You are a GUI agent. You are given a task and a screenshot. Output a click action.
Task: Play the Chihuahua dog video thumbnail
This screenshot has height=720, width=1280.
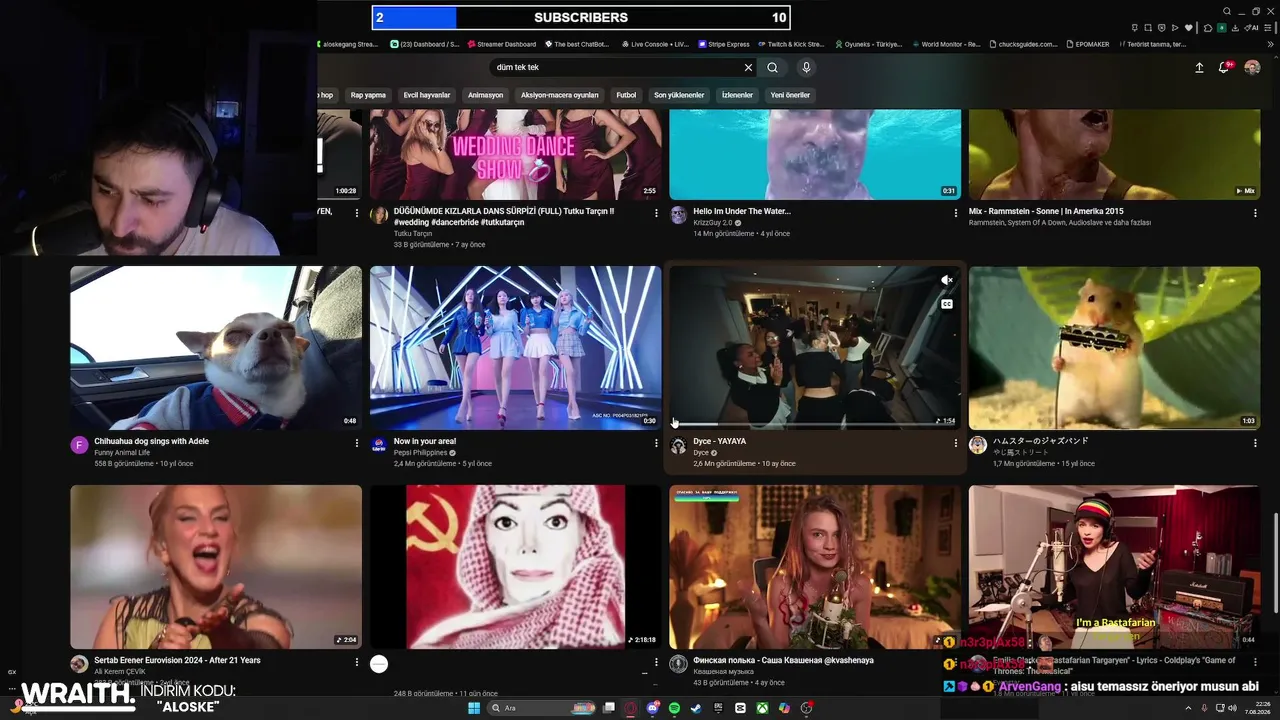point(216,347)
